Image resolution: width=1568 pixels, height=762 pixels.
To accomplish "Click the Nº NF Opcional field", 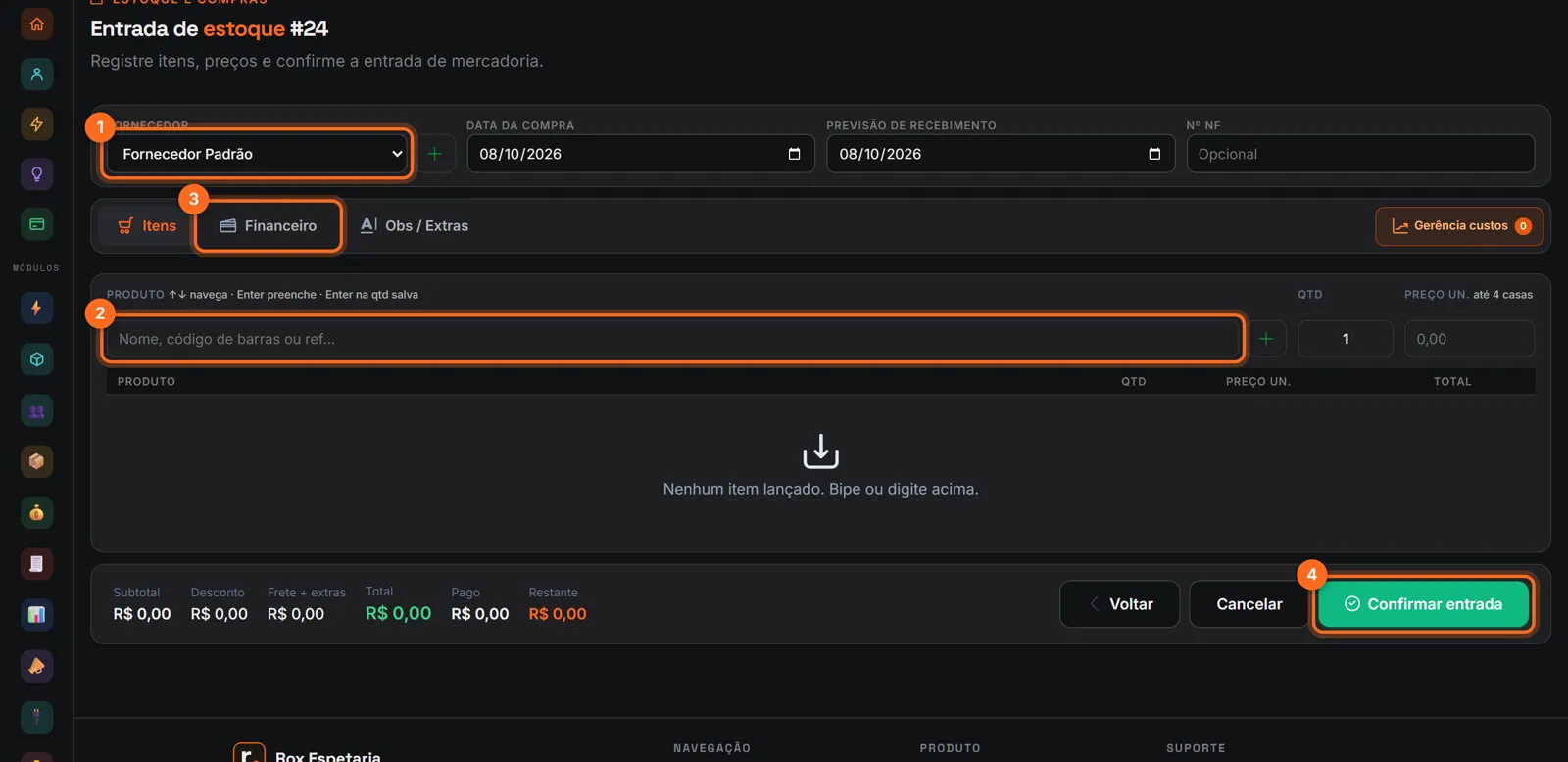I will click(1360, 154).
